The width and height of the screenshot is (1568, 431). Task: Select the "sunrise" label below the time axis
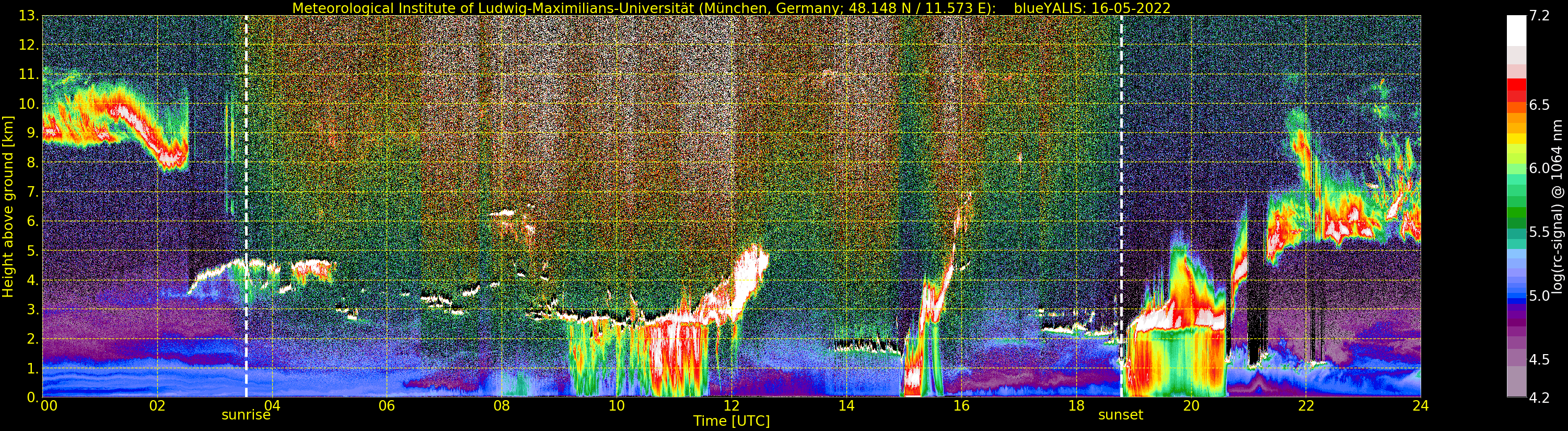pyautogui.click(x=245, y=415)
